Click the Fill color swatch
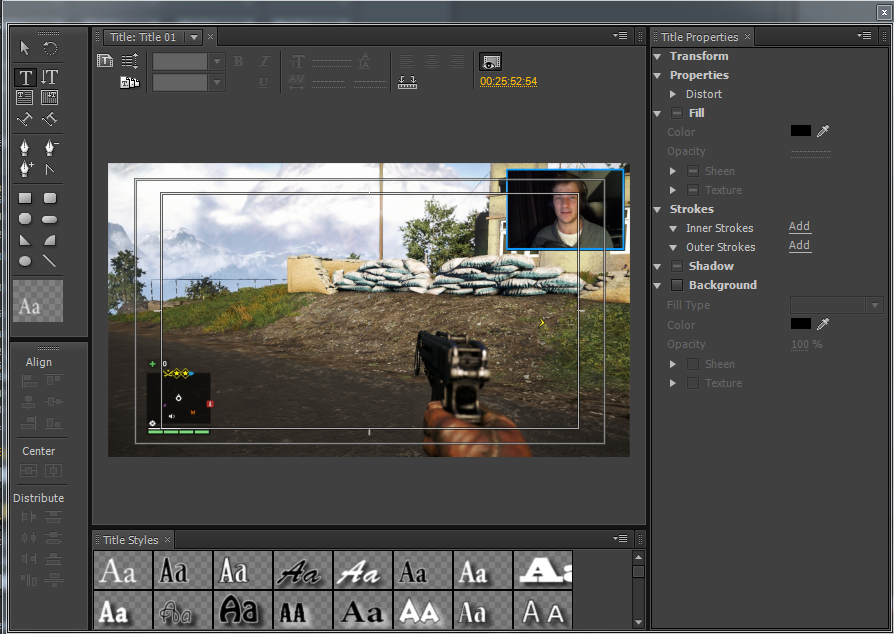The image size is (894, 634). point(800,131)
